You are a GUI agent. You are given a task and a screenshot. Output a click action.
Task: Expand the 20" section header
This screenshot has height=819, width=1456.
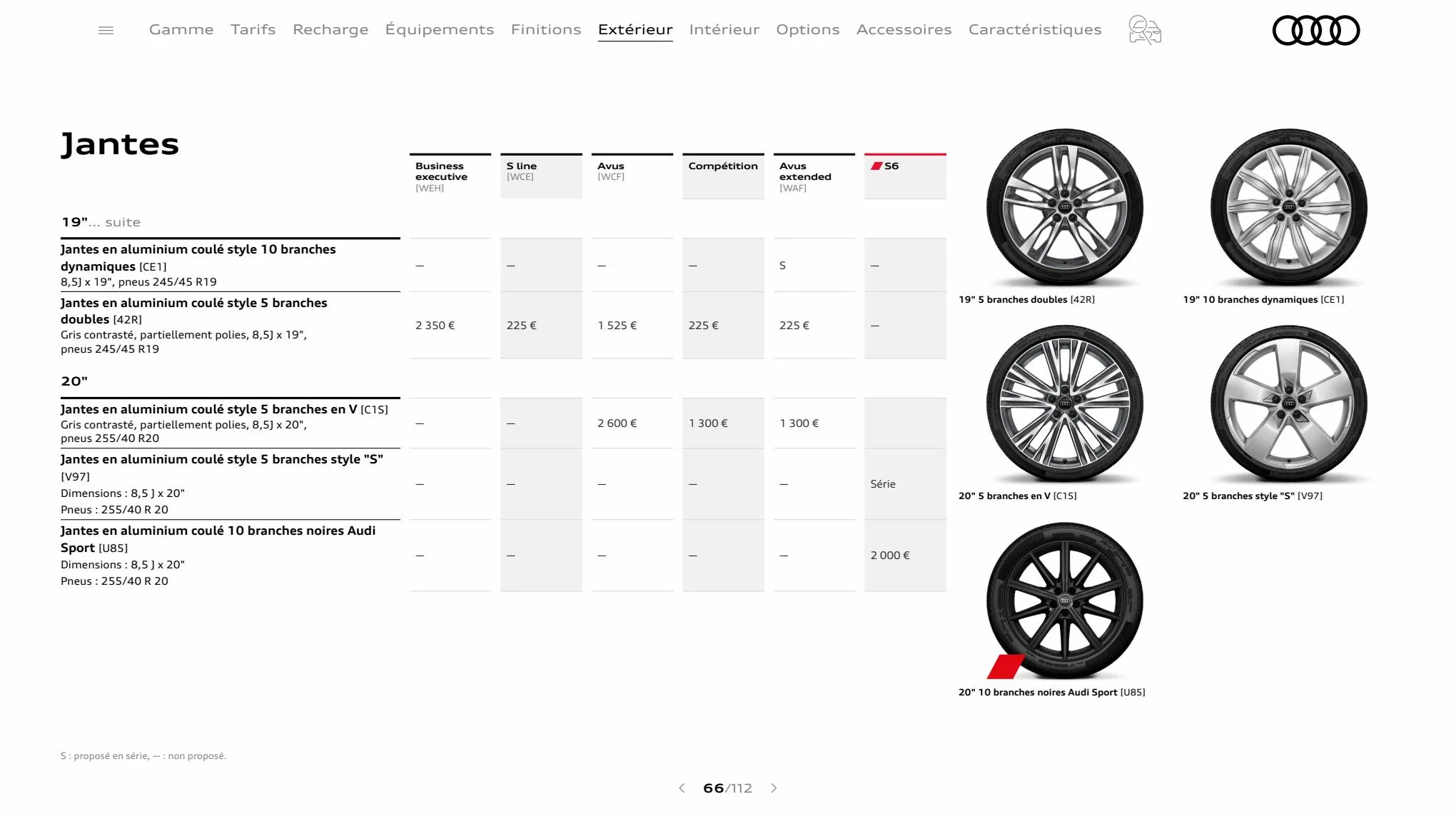pos(74,381)
